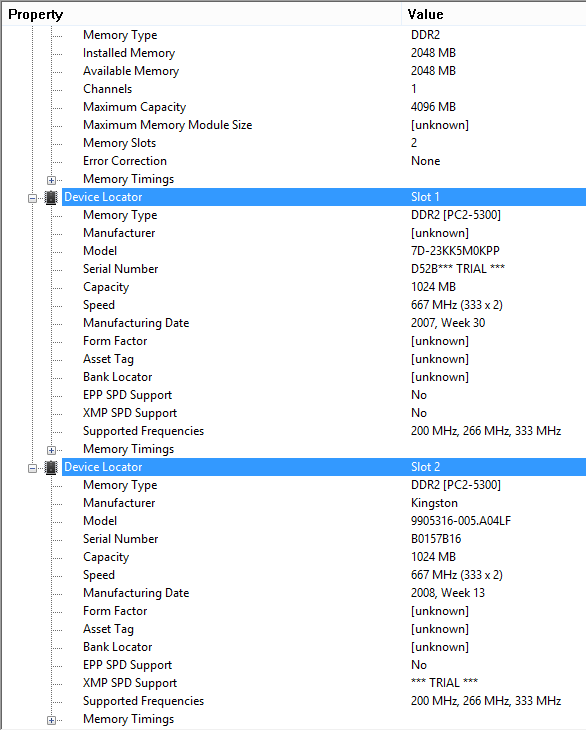Image resolution: width=586 pixels, height=731 pixels.
Task: Select the Installed Memory row
Action: click(x=324, y=53)
